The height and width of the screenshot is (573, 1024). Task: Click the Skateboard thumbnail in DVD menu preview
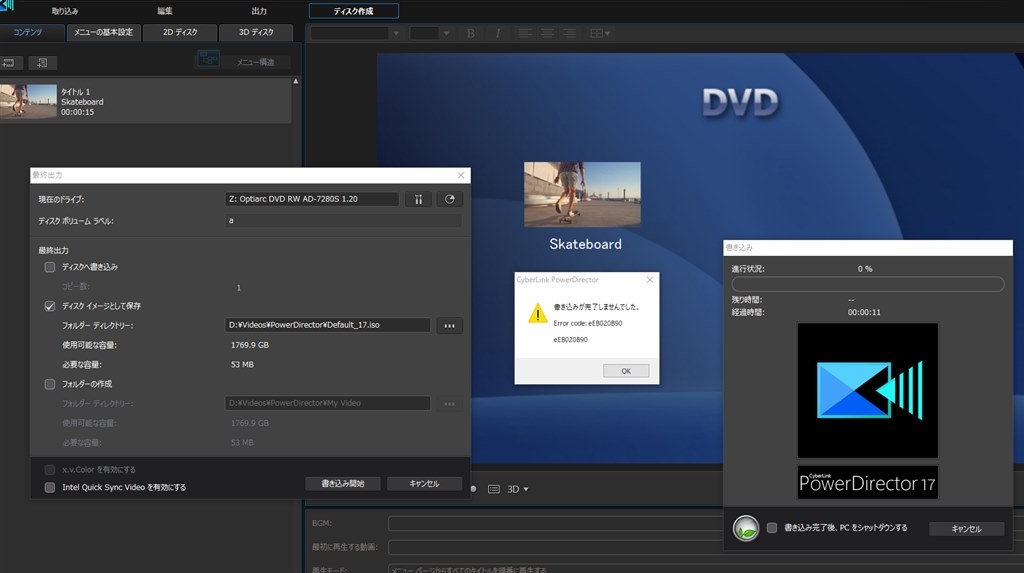[x=582, y=195]
